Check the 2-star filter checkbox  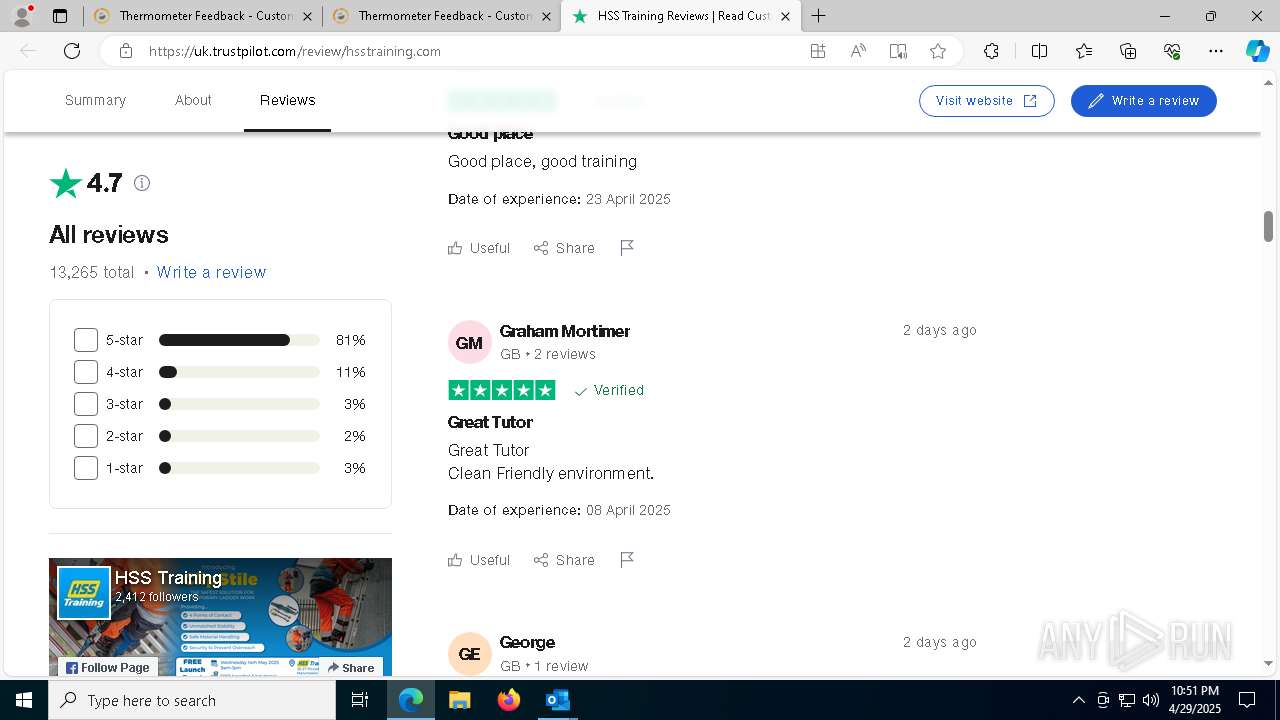(86, 436)
